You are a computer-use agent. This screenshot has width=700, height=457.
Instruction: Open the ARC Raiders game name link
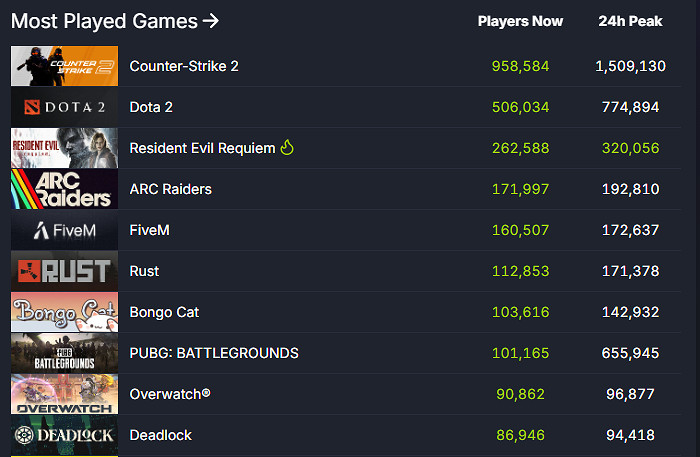(170, 189)
